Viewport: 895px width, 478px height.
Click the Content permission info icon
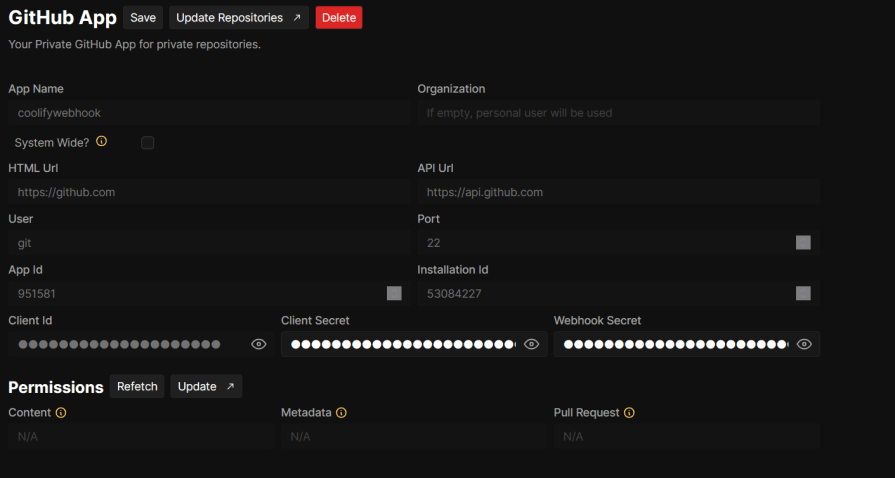click(x=61, y=412)
